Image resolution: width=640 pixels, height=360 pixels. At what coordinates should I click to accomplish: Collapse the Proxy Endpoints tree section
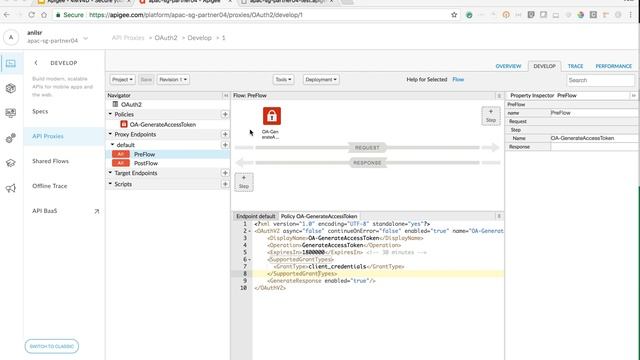[110, 134]
